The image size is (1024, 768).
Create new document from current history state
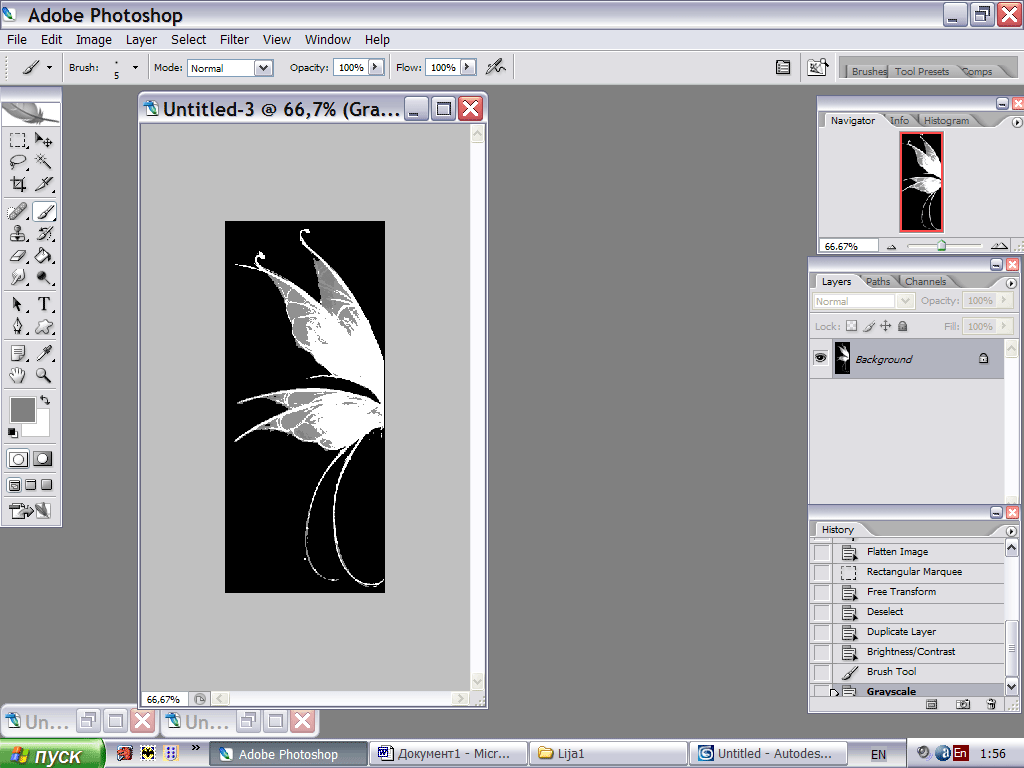click(x=932, y=704)
